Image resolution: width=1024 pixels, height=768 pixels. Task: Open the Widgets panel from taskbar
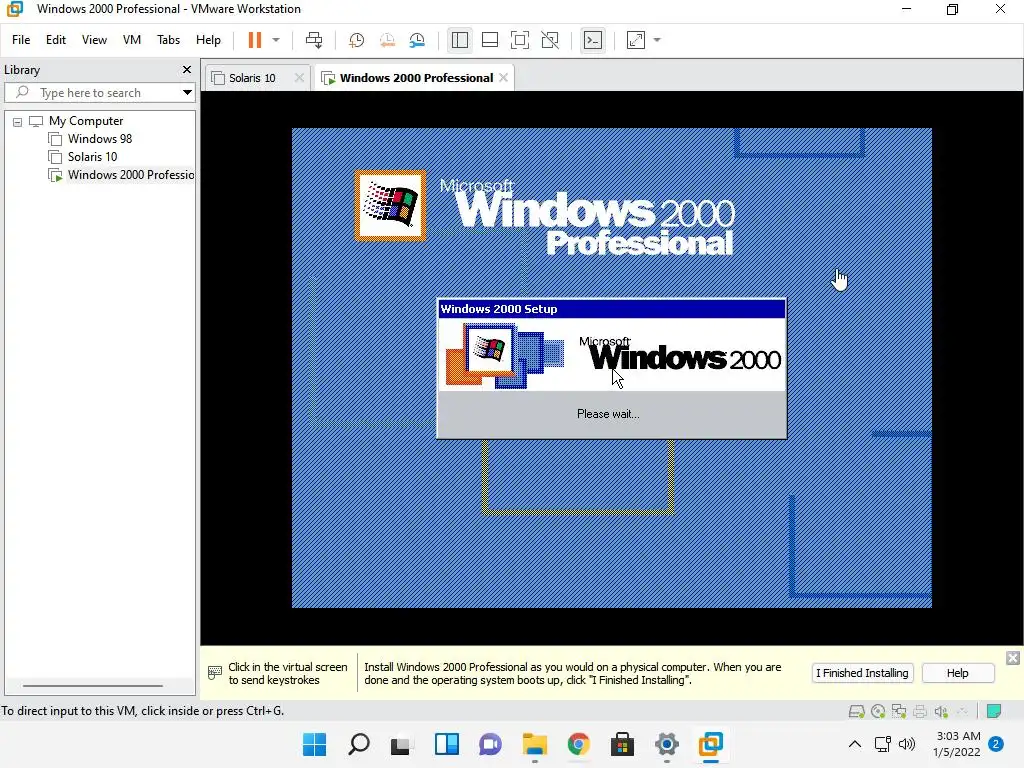(447, 744)
